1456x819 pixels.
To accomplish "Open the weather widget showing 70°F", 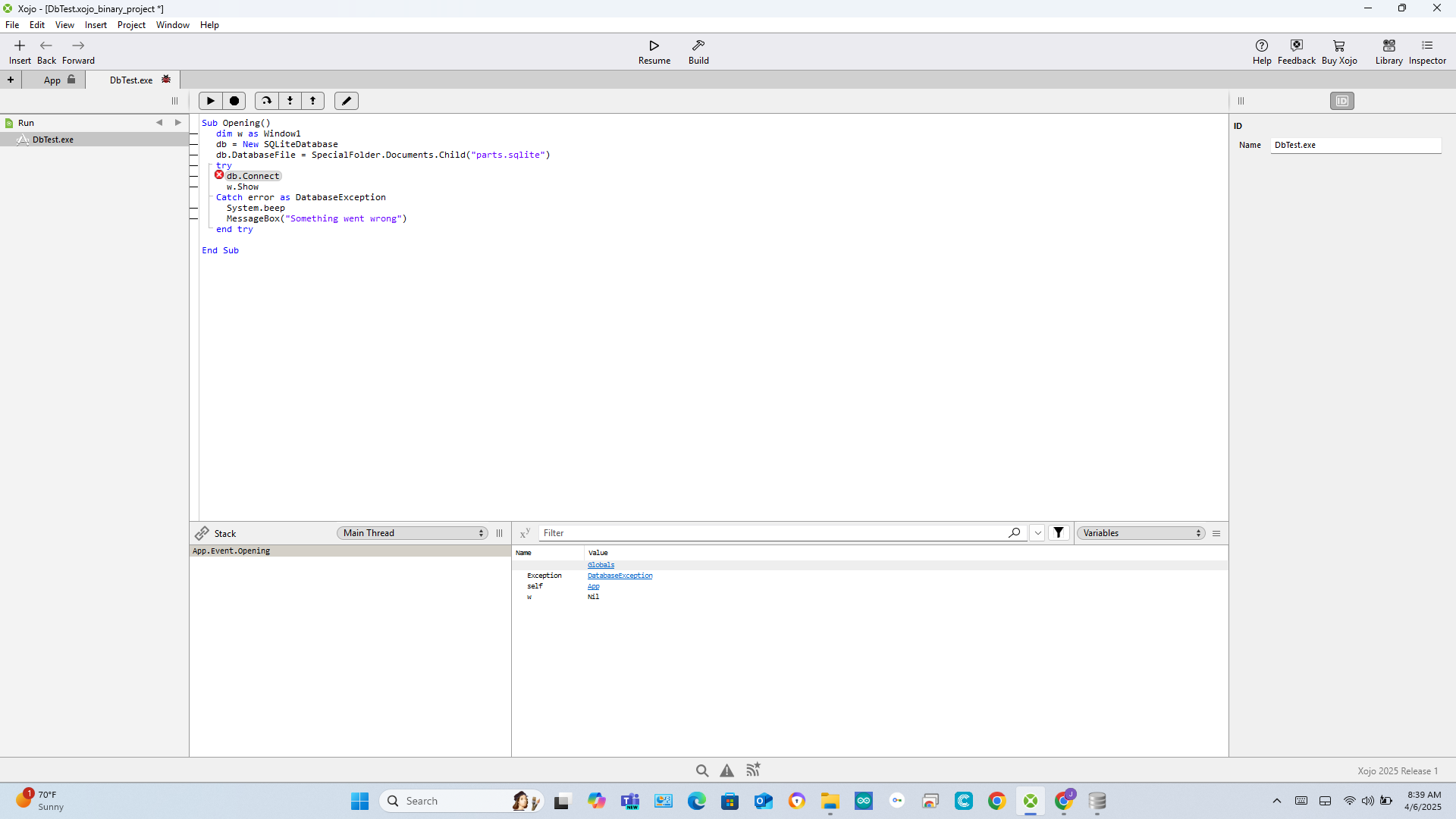I will [x=39, y=801].
